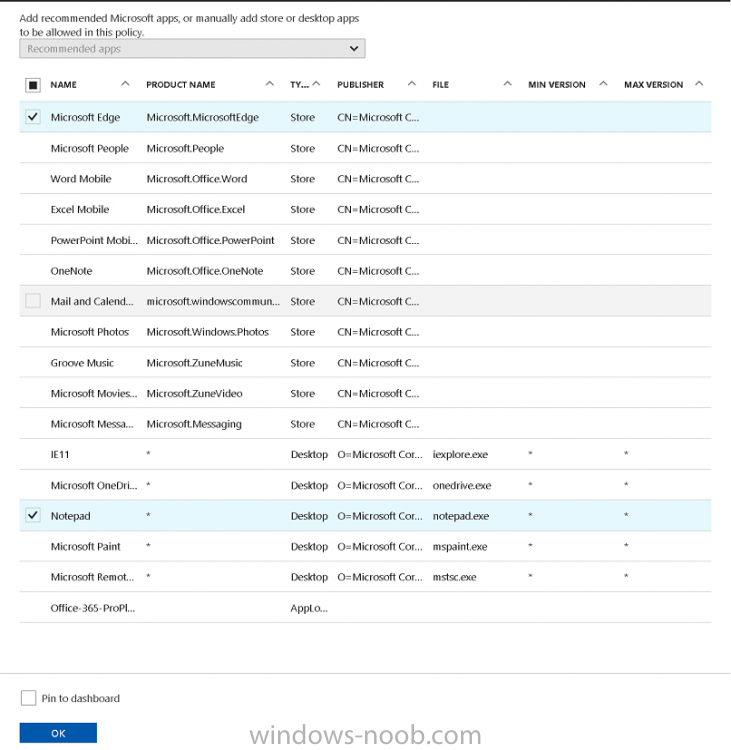The height and width of the screenshot is (750, 731).
Task: Select the Microsoft Photos row
Action: [366, 331]
